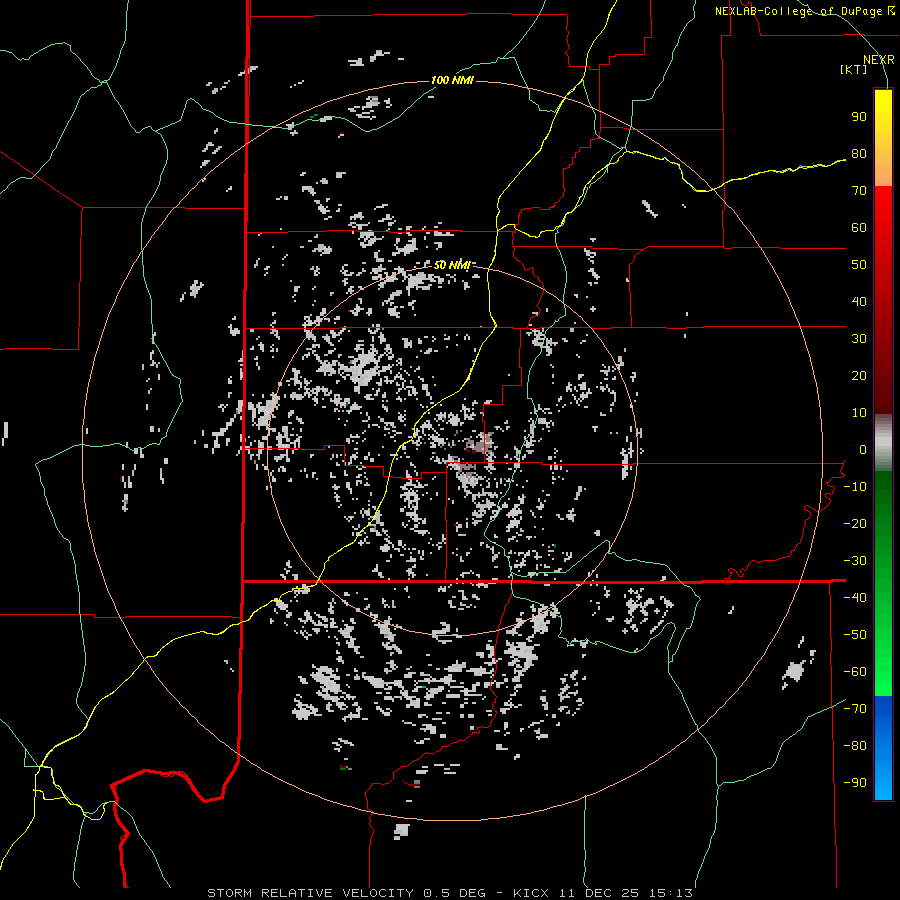Click the bright green segment of the color bar
The image size is (900, 900).
click(x=883, y=584)
